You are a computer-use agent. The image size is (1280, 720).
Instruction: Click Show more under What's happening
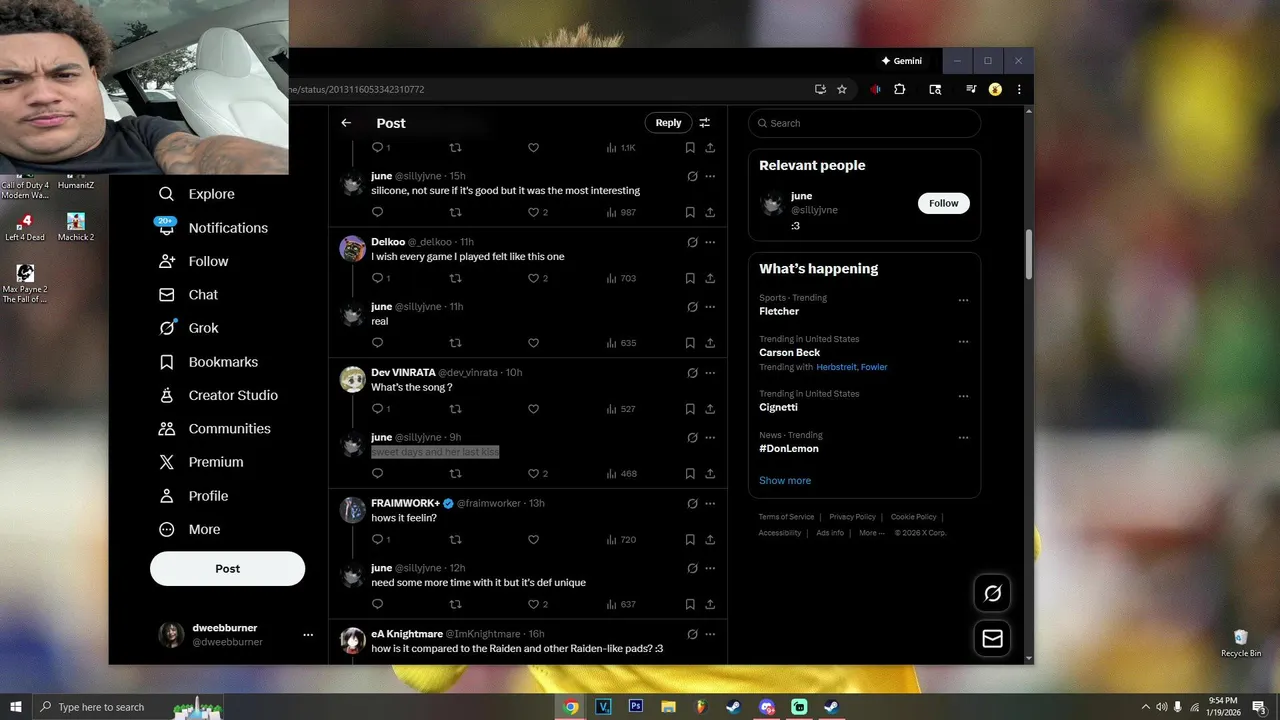[785, 480]
